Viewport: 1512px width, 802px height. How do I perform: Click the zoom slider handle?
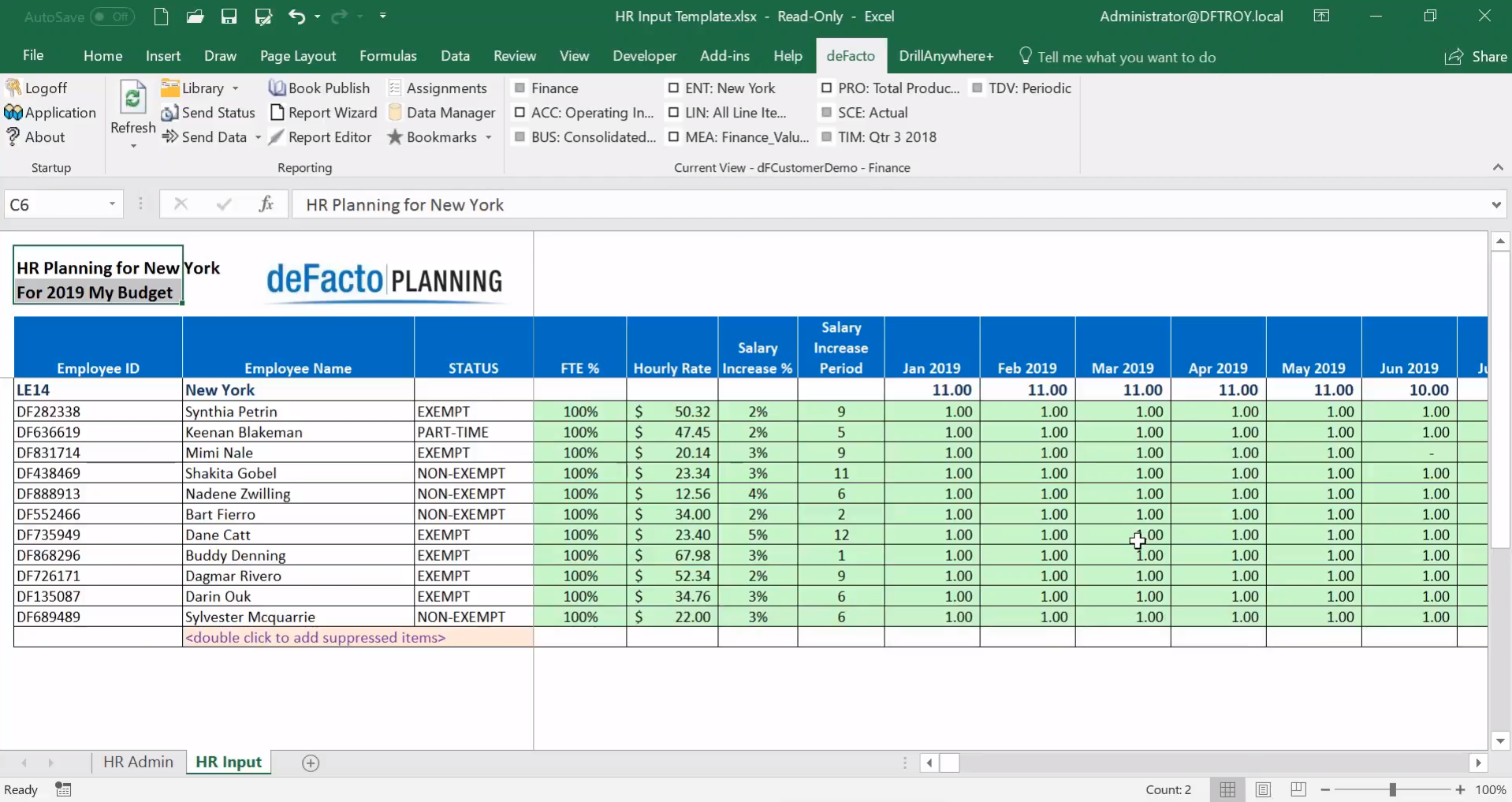click(x=1393, y=789)
